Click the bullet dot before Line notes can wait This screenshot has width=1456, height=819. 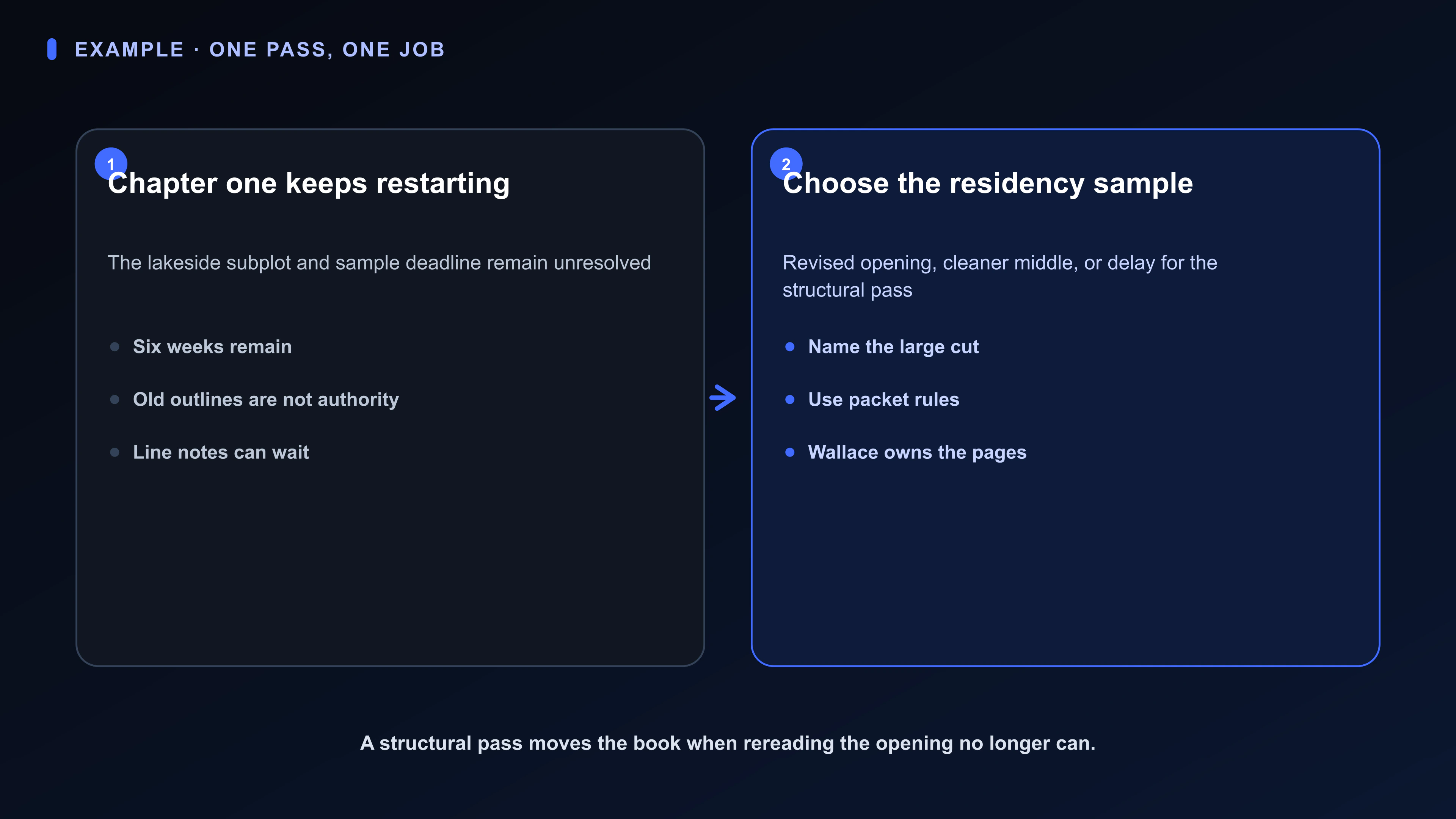tap(115, 452)
